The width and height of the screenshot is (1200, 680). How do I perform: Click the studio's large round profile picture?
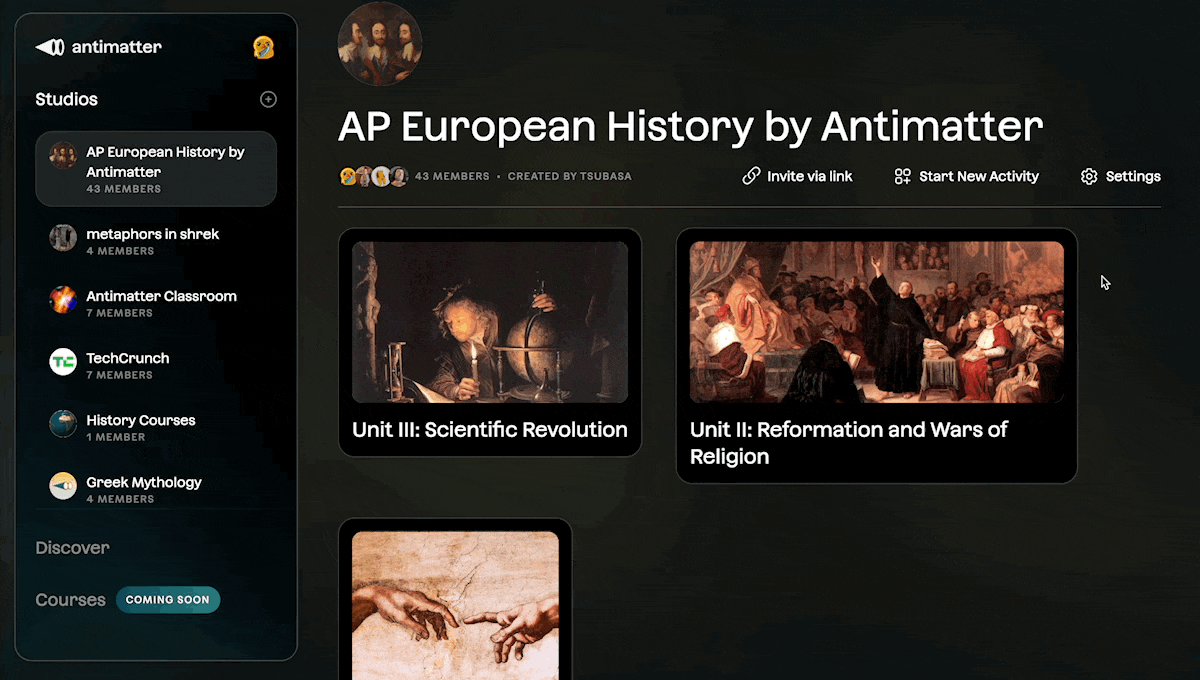point(380,44)
